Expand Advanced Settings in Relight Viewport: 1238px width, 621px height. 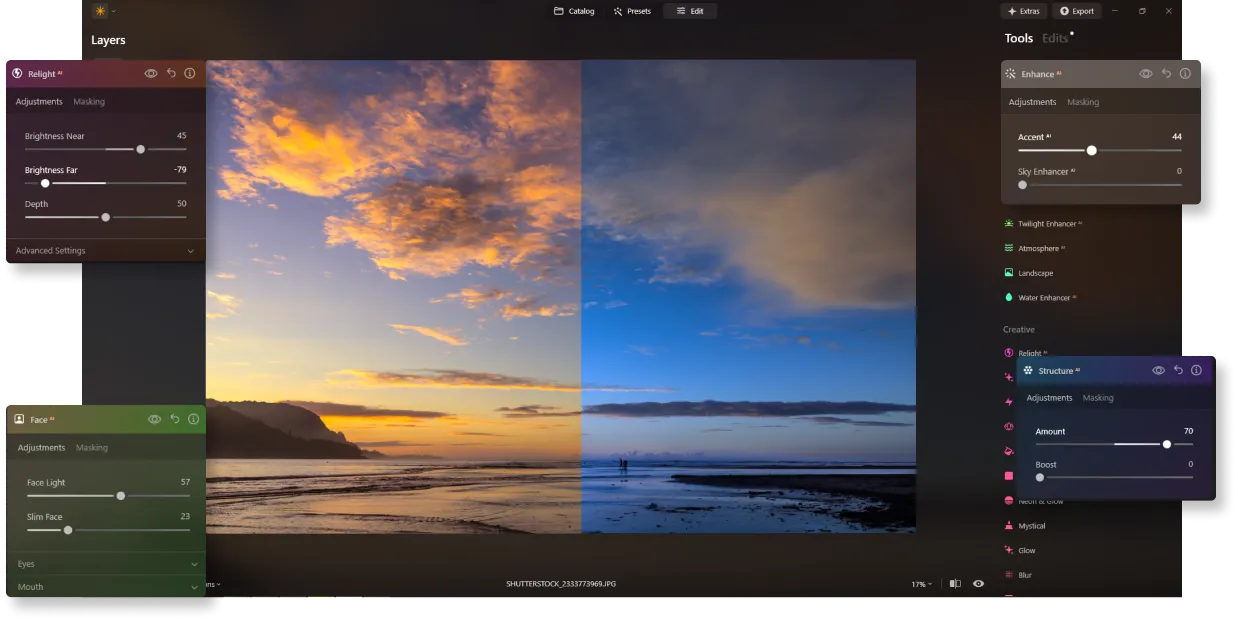[x=105, y=251]
